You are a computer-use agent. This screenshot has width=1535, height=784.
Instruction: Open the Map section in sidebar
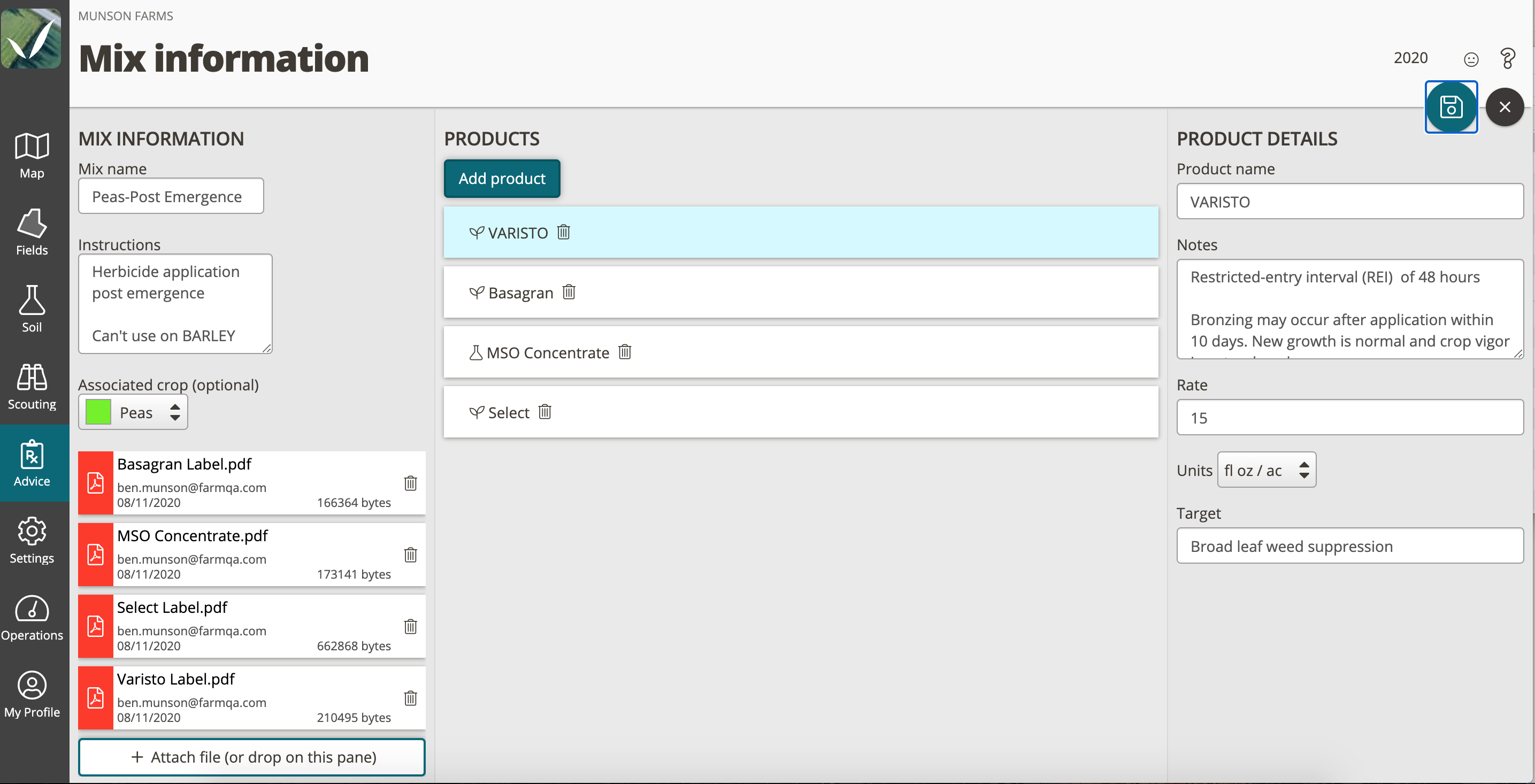(32, 156)
